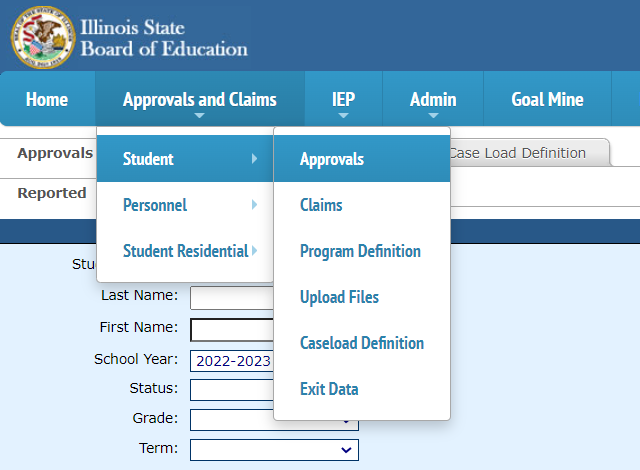The width and height of the screenshot is (640, 470).
Task: Focus the First Name text box
Action: (232, 329)
